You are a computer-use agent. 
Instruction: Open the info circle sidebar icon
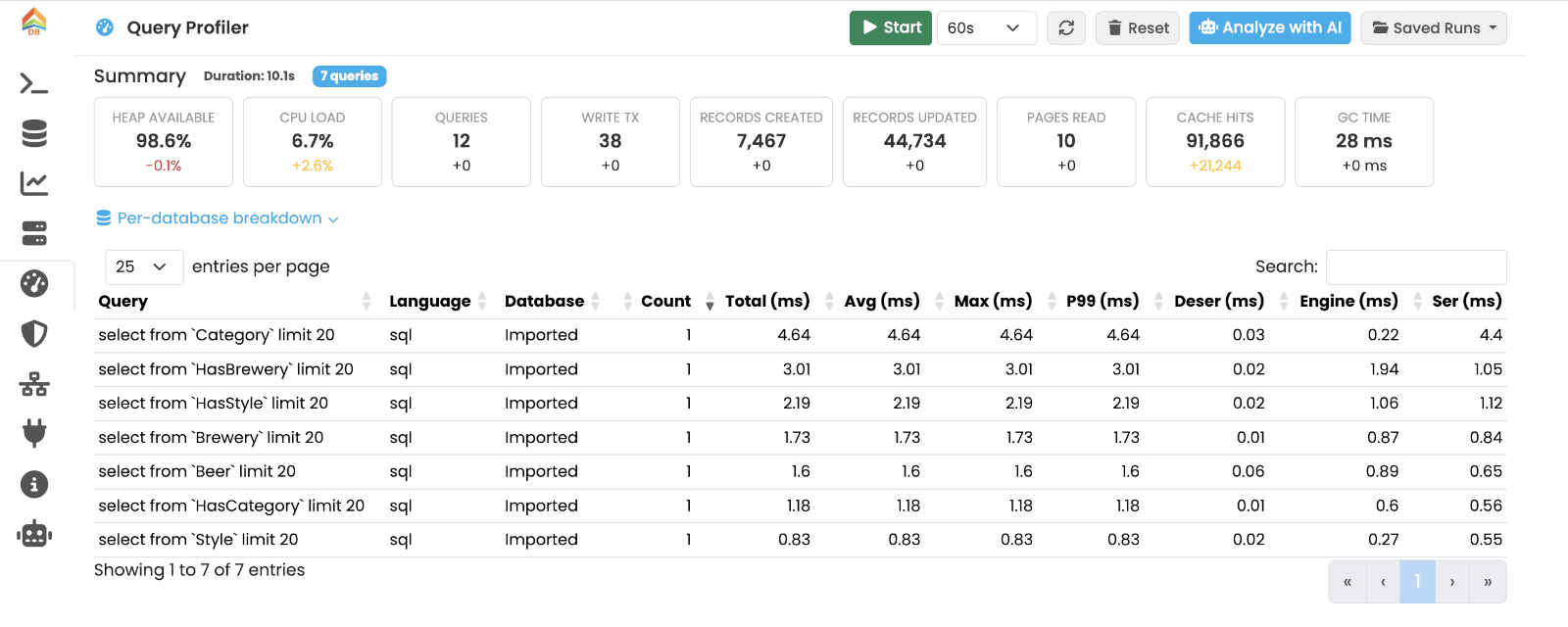[34, 484]
